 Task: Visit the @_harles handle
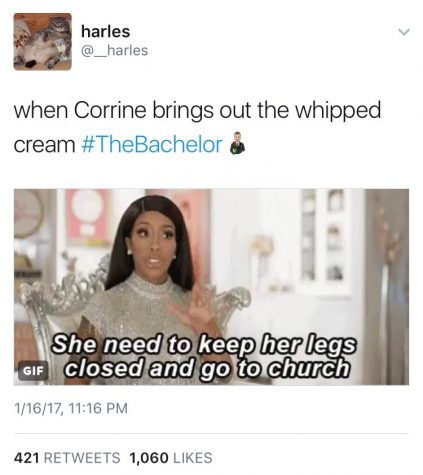(x=114, y=51)
